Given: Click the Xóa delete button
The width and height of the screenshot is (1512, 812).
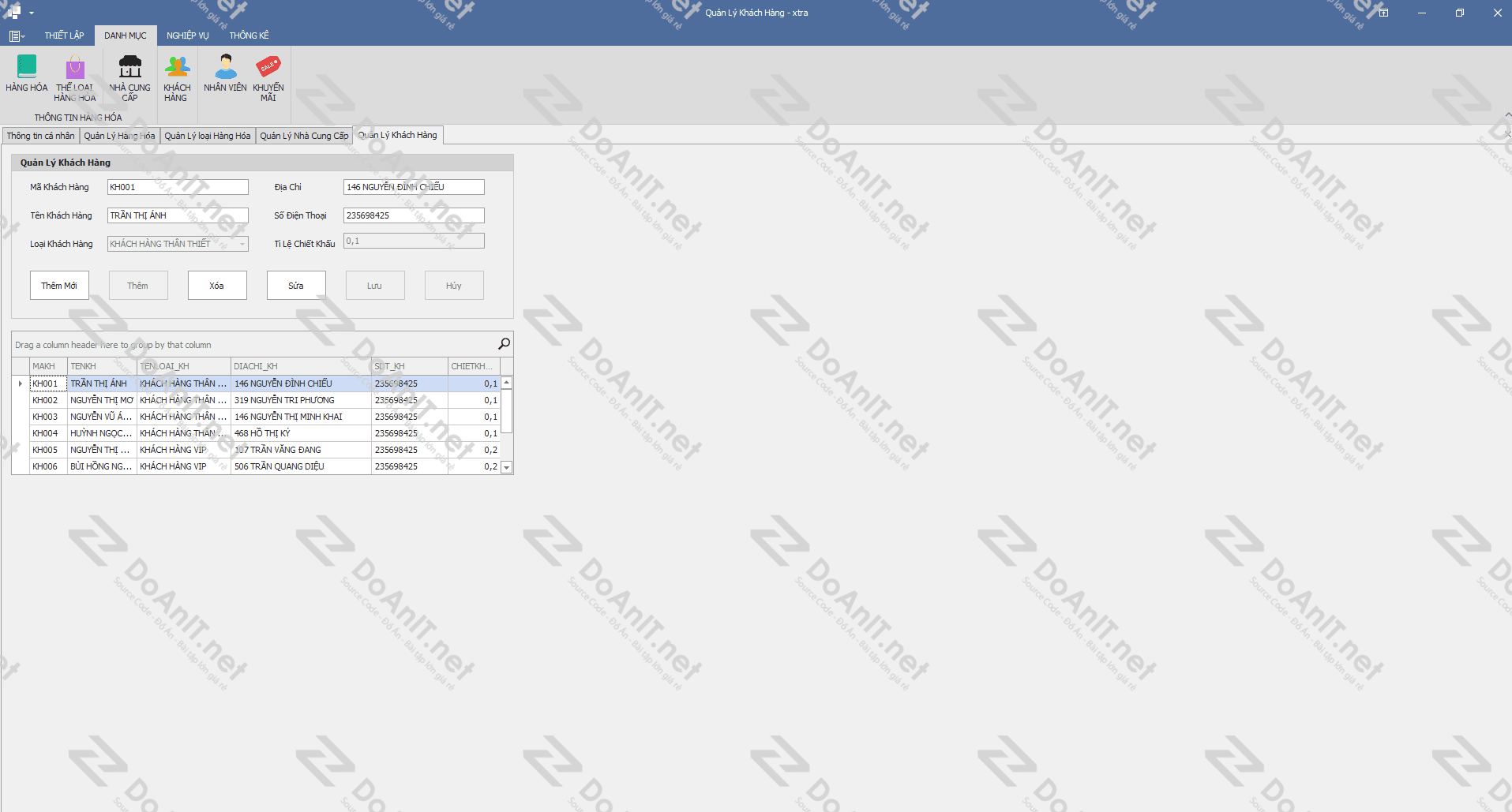Looking at the screenshot, I should click(x=217, y=286).
